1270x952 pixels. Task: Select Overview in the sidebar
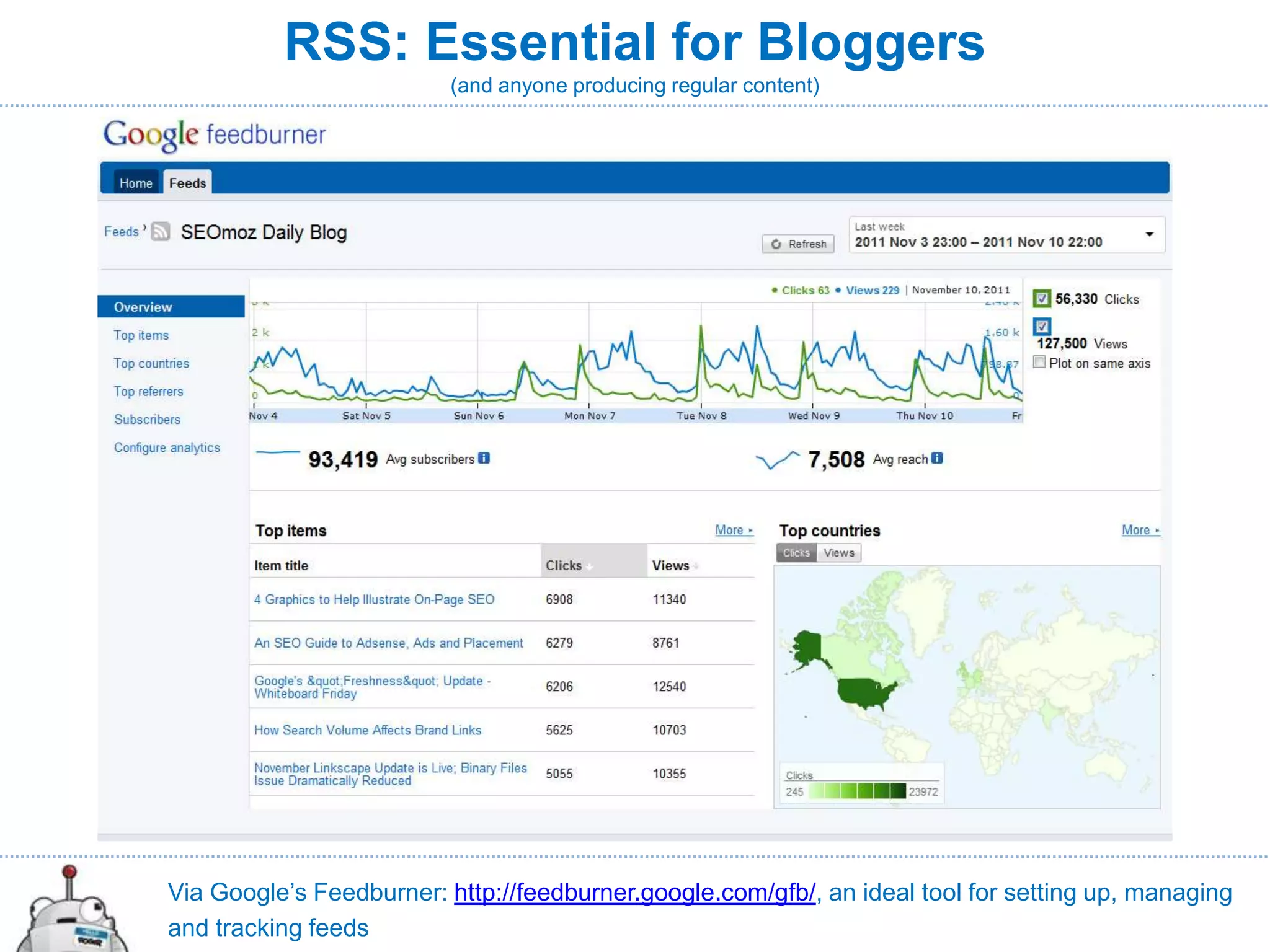click(x=171, y=307)
